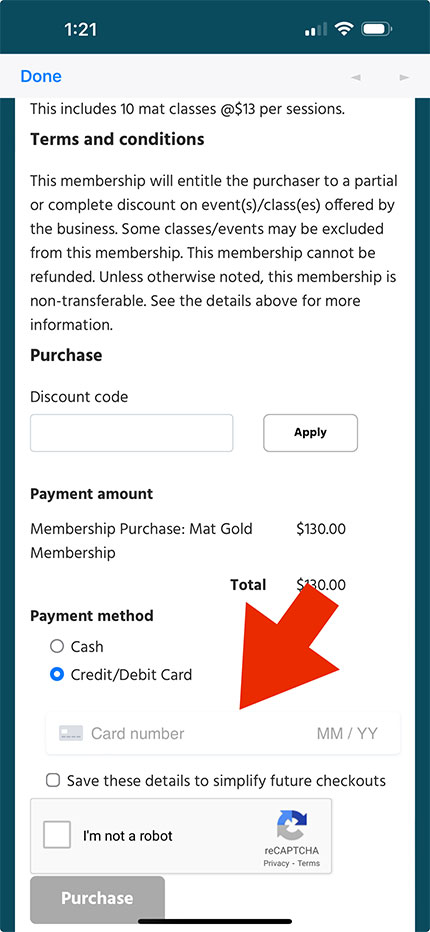Click the Purchase button
This screenshot has height=932, width=430.
pyautogui.click(x=98, y=898)
